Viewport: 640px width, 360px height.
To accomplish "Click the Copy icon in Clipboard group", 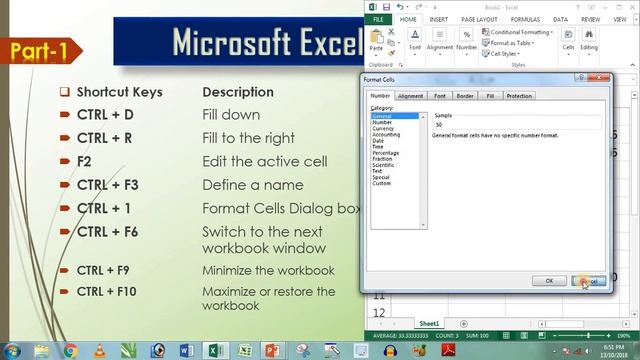I will point(391,42).
